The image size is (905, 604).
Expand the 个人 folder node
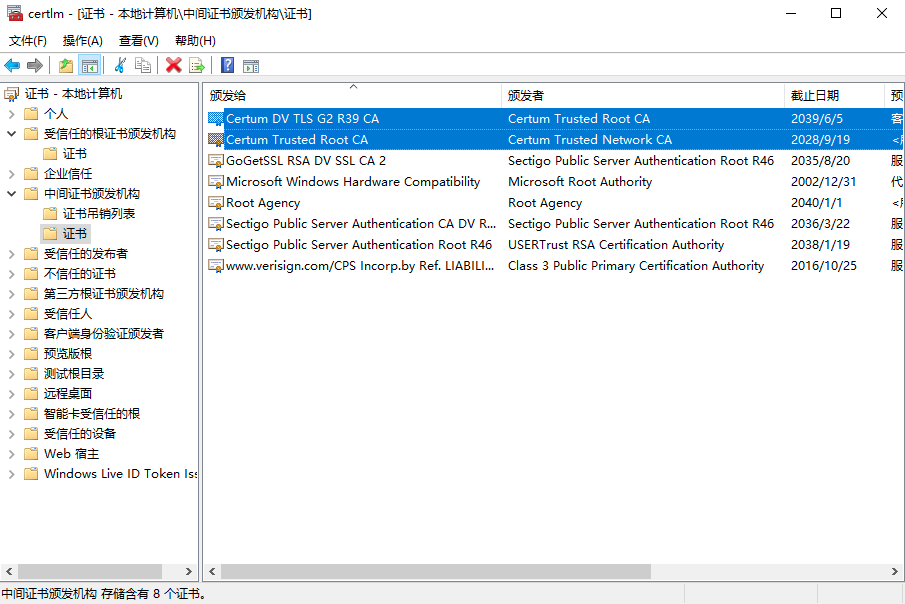[x=12, y=114]
